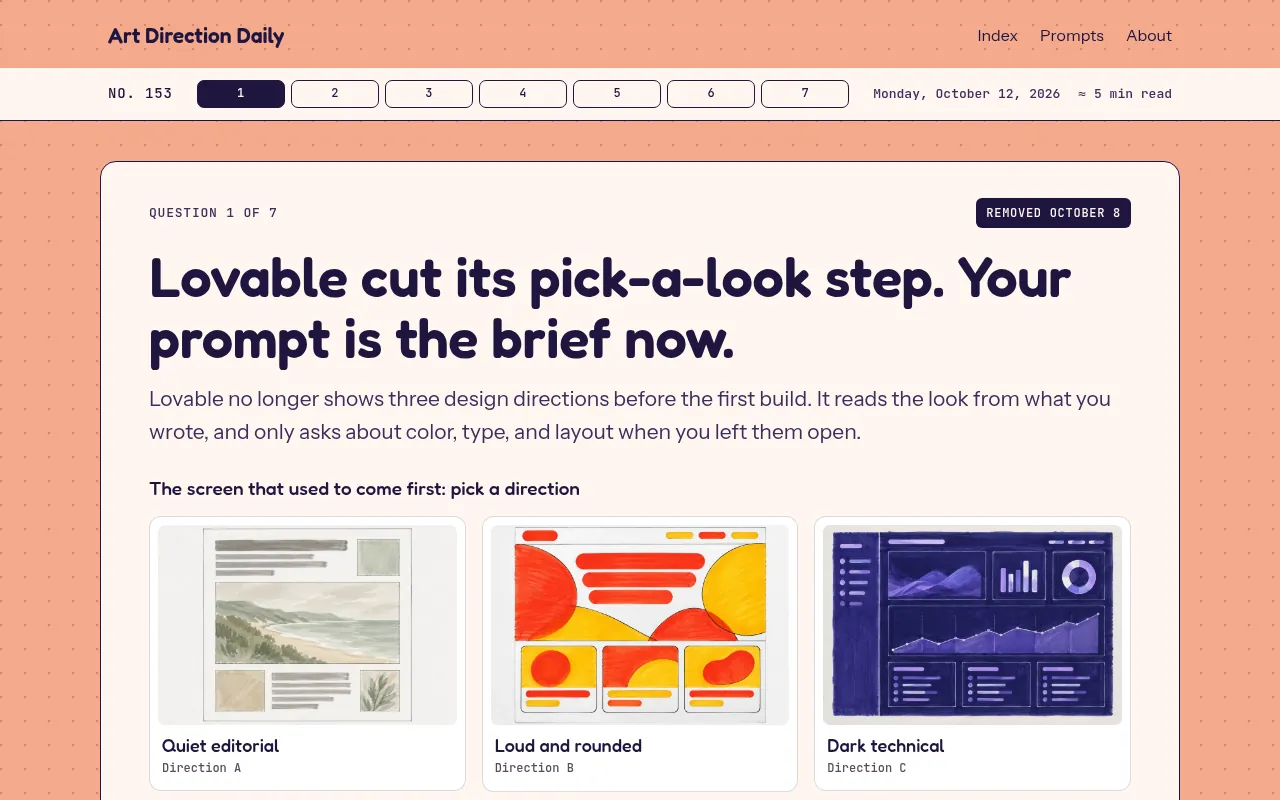1280x800 pixels.
Task: Select question step 7
Action: 805,94
